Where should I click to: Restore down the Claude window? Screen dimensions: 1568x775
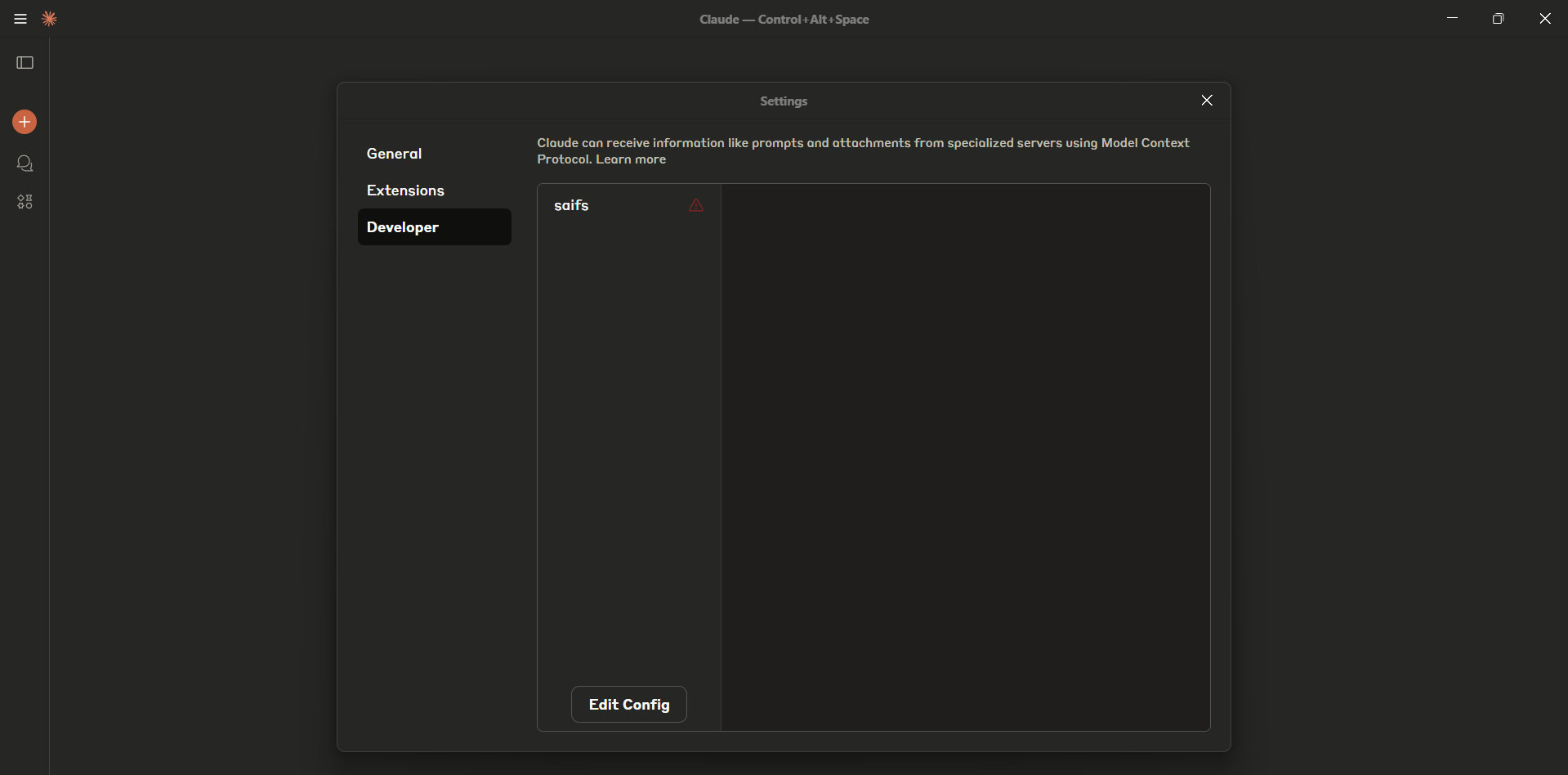[x=1498, y=18]
